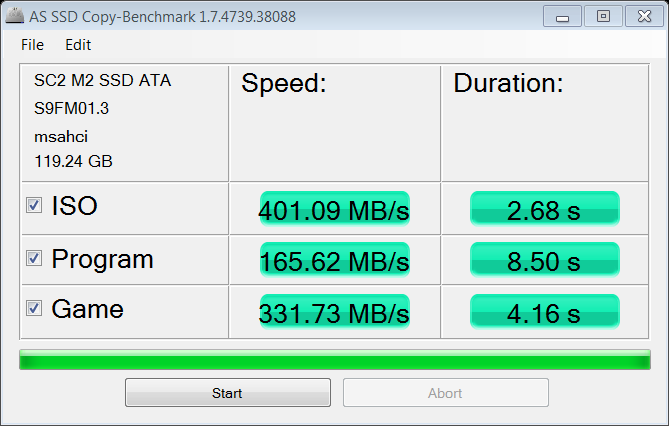Uncheck the ISO benchmark checkbox
This screenshot has width=669, height=426.
34,206
